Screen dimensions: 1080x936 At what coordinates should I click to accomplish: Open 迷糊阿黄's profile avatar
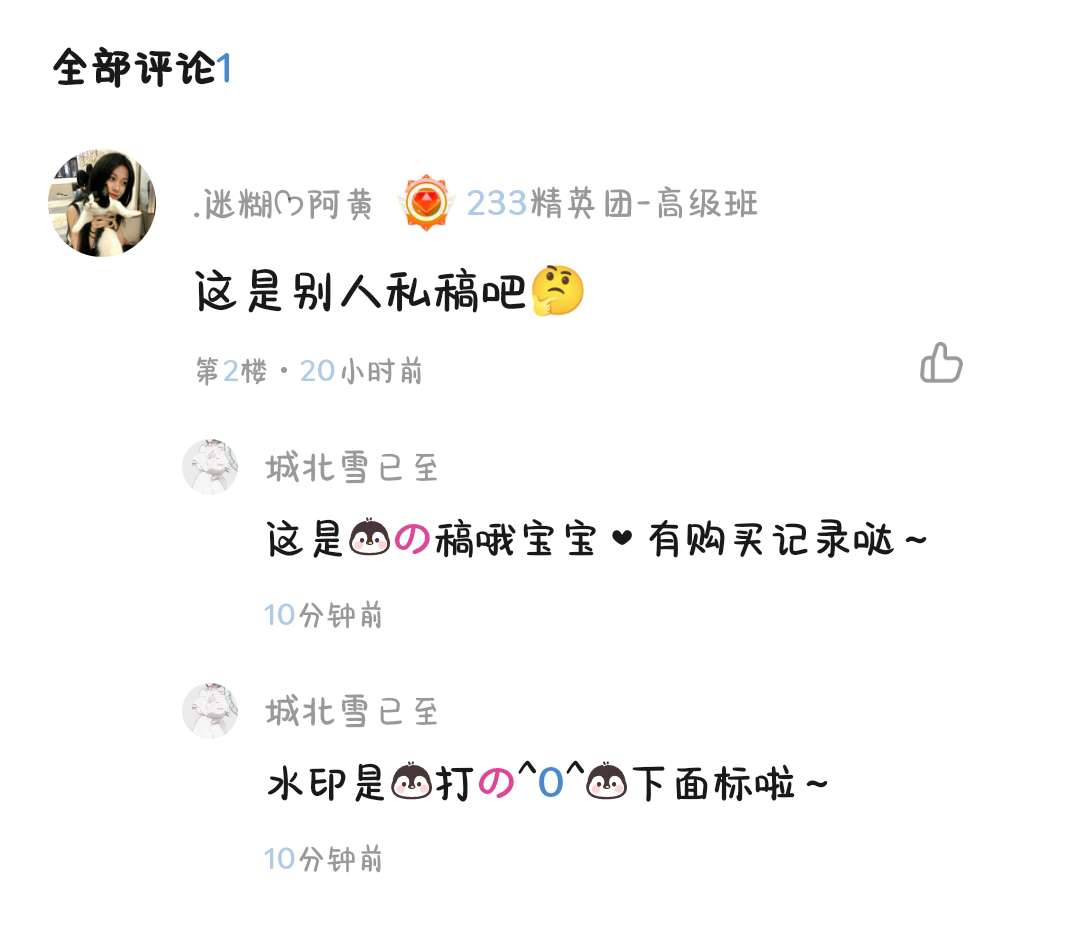coord(102,203)
